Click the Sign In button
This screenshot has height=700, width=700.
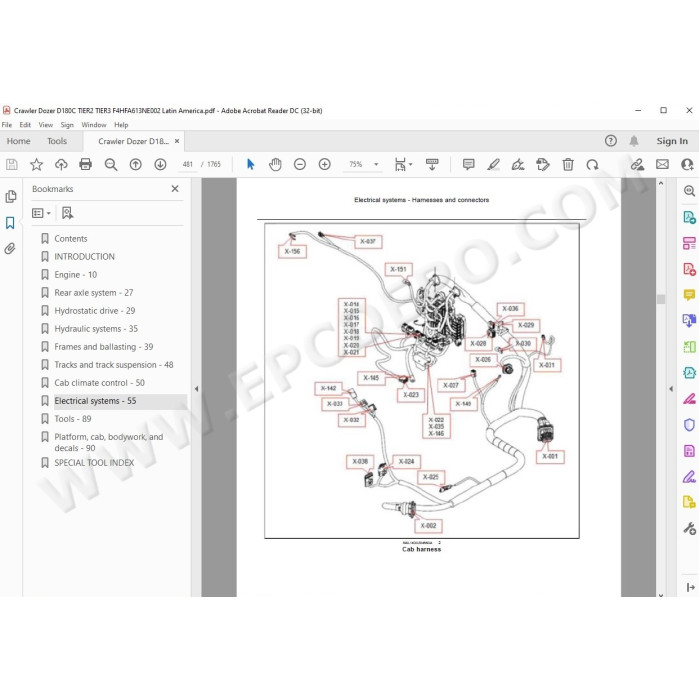[672, 141]
